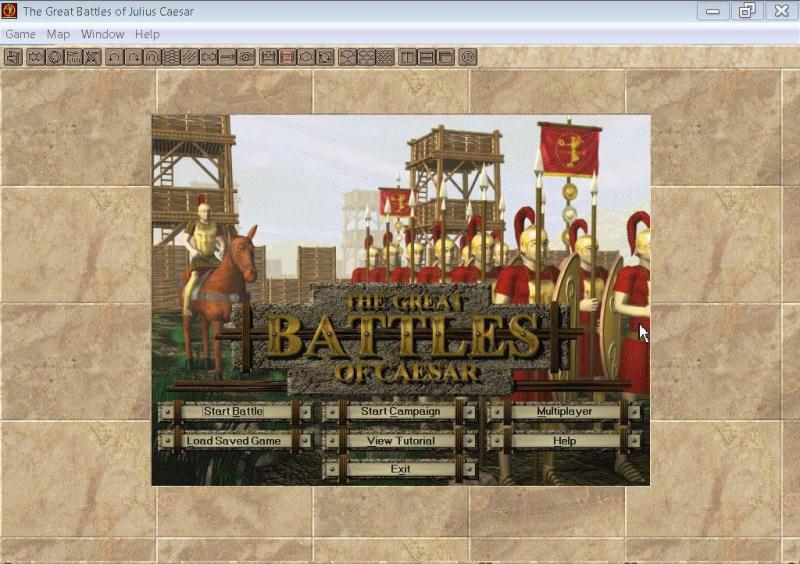
Task: Click the round target icon at toolbar end
Action: (467, 57)
